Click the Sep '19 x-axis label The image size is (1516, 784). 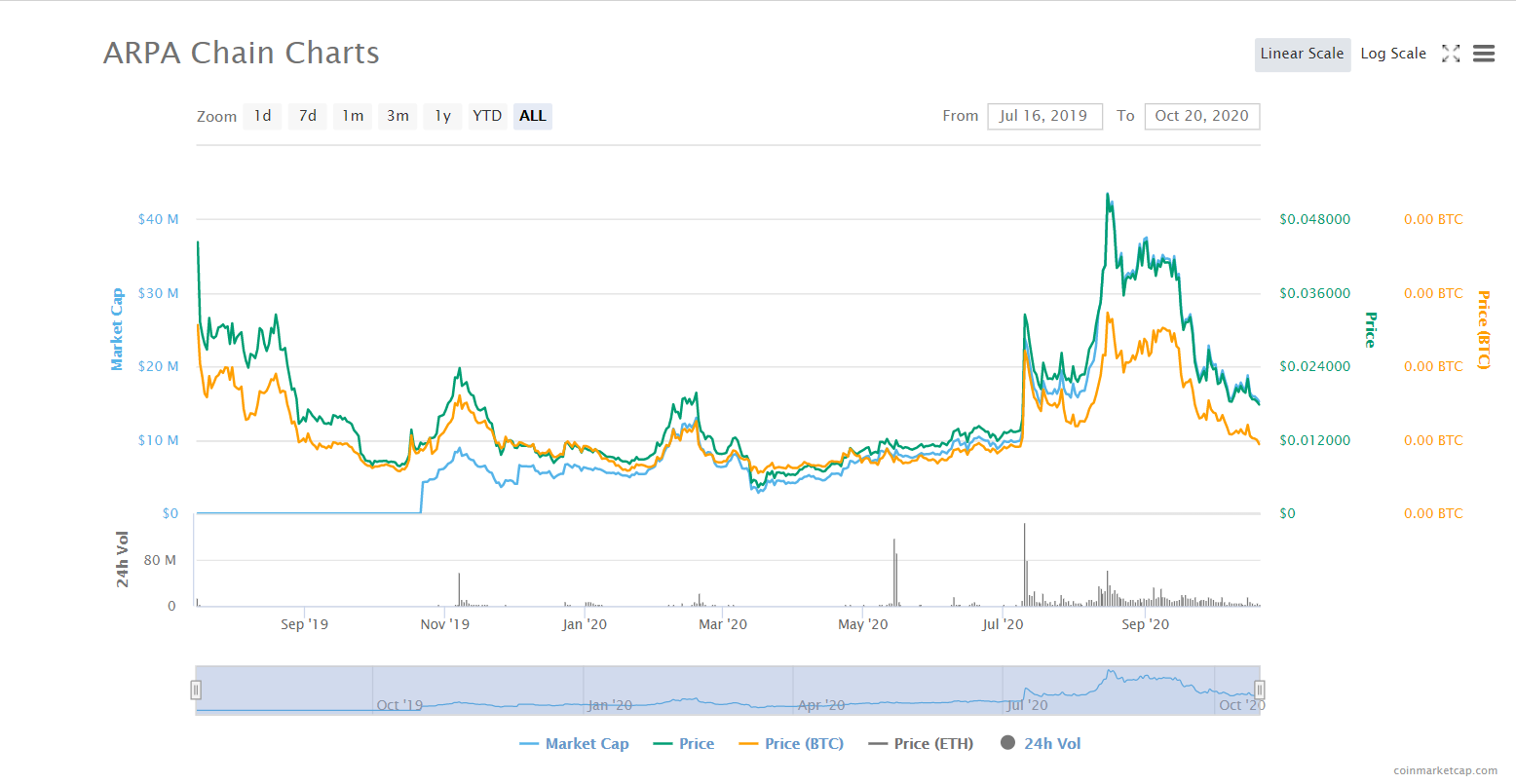[x=304, y=624]
